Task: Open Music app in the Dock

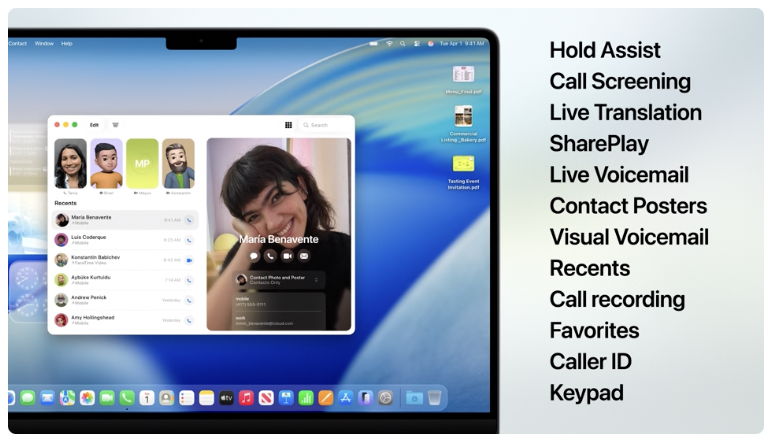Action: (x=246, y=397)
